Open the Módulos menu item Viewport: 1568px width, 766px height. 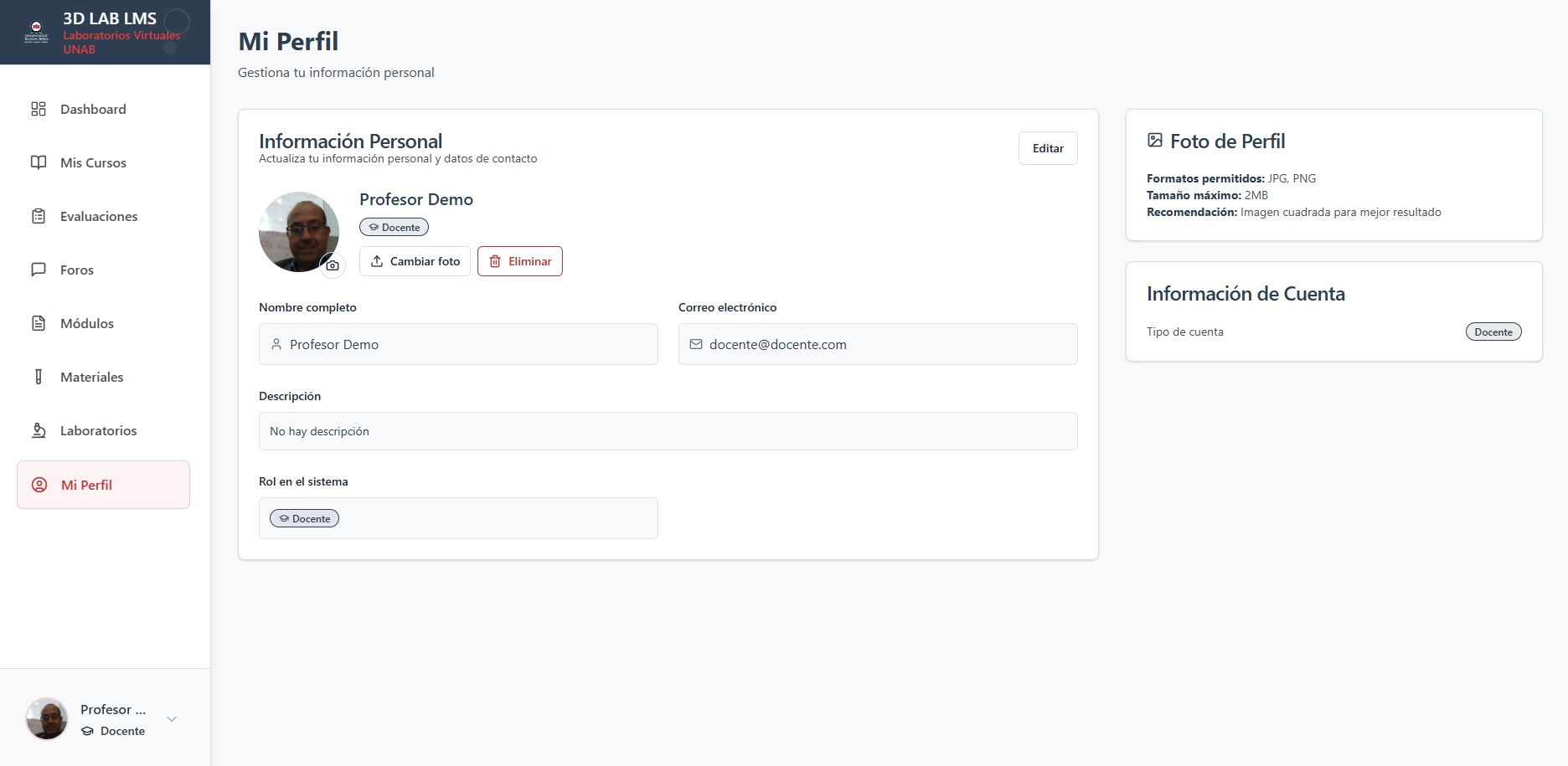tap(87, 323)
